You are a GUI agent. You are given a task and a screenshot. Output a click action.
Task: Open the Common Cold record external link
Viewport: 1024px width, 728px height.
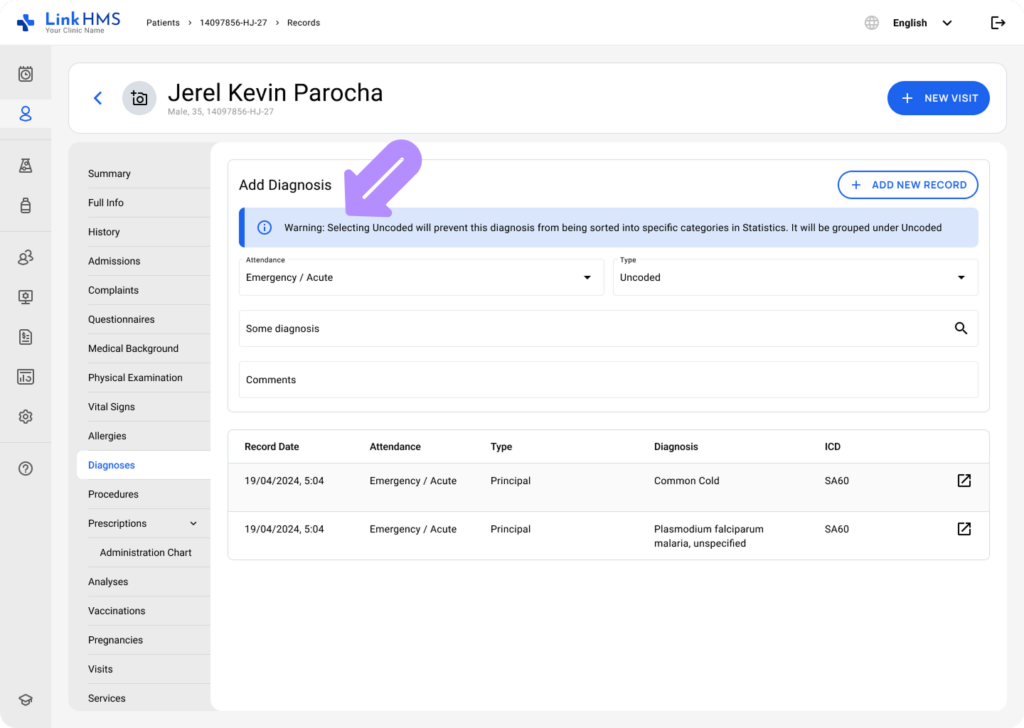click(x=963, y=480)
